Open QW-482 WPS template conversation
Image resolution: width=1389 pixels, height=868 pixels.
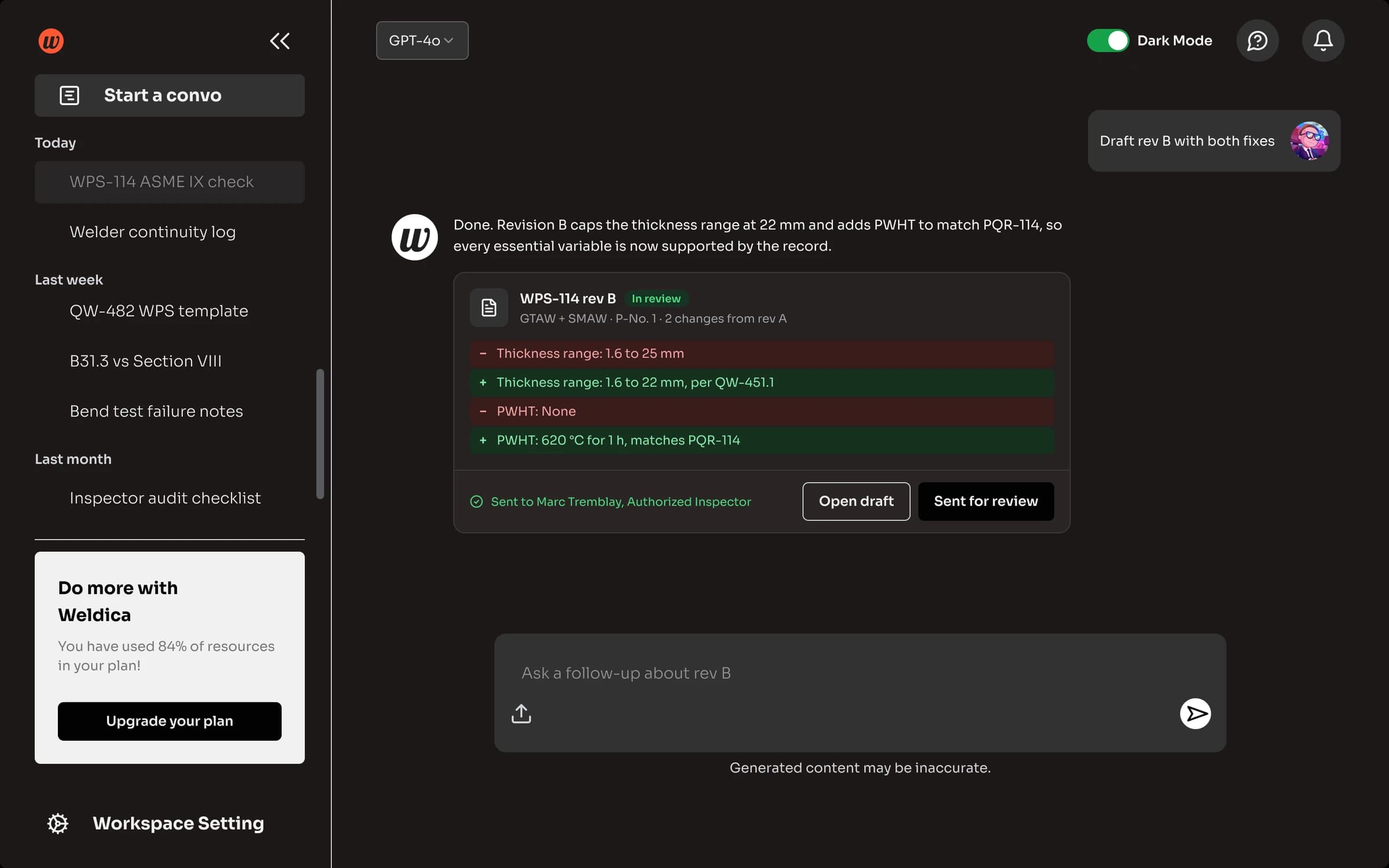159,311
